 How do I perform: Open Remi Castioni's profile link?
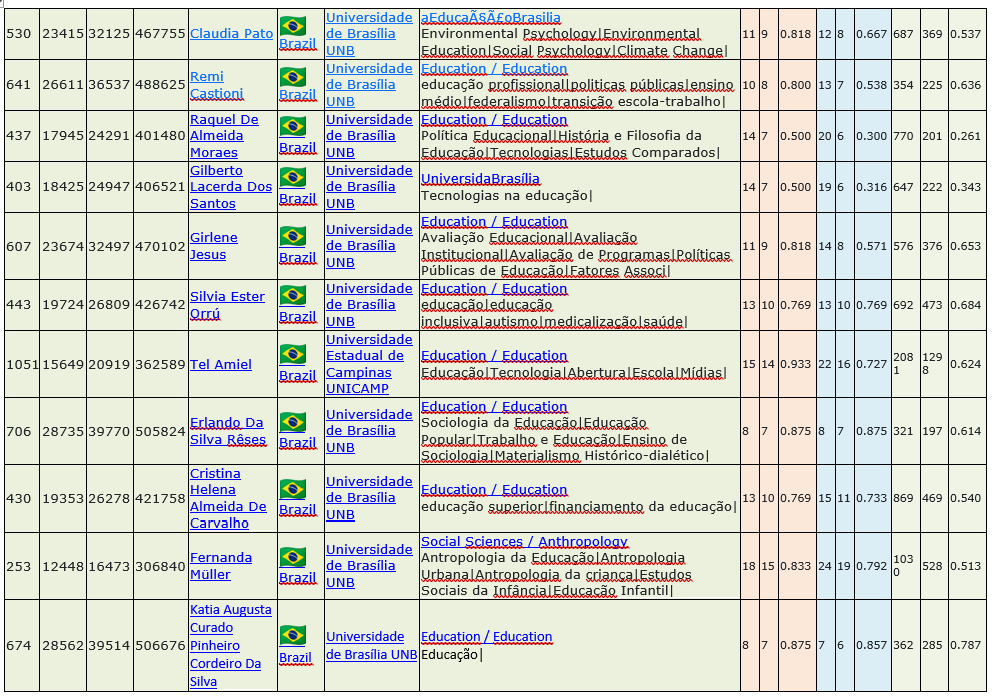coord(217,85)
